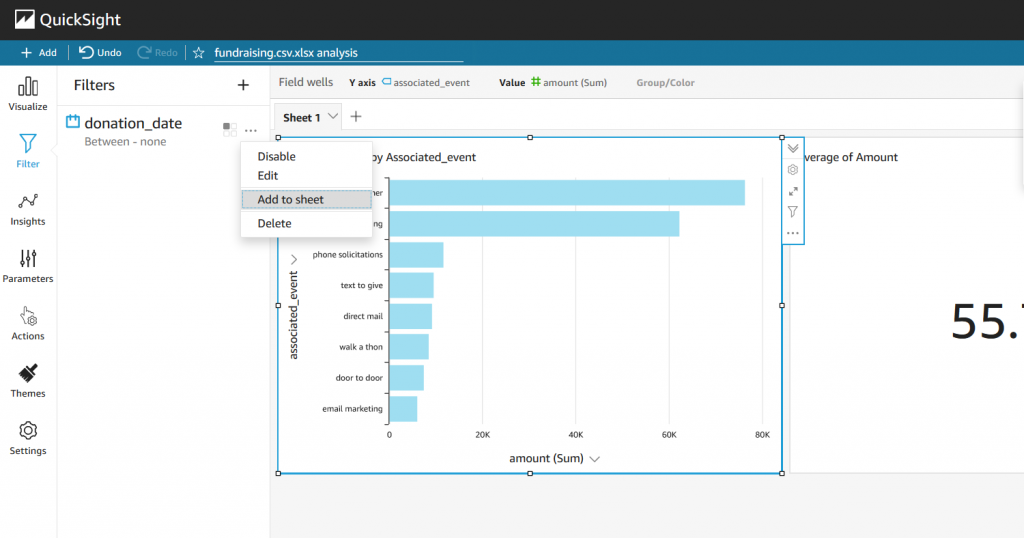
Task: Edit the fundraising.csv.xlsx analysis title
Action: (x=338, y=53)
